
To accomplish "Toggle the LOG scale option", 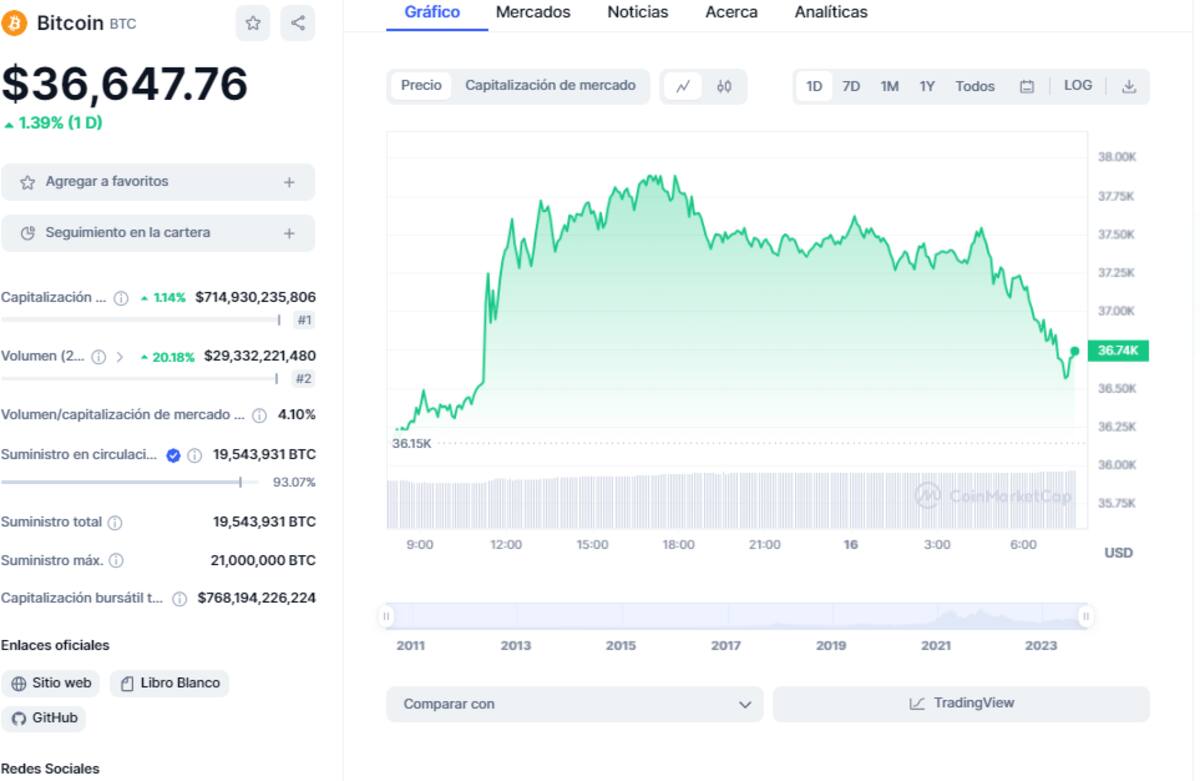I will [1078, 86].
